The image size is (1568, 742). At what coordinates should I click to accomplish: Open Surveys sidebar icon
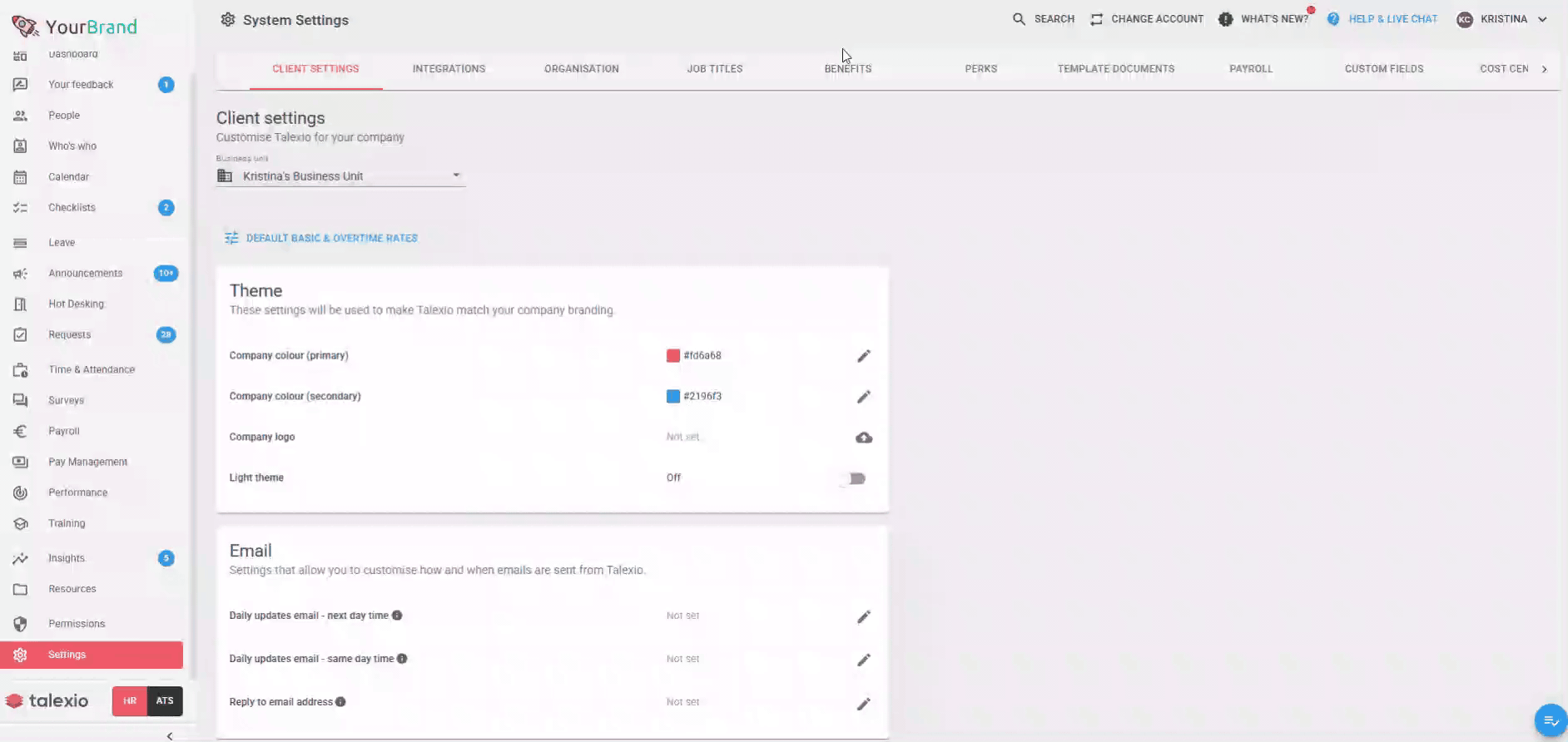(21, 401)
